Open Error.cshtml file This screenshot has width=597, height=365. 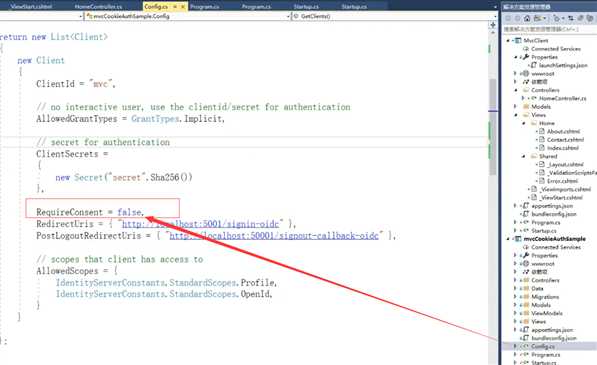[563, 181]
